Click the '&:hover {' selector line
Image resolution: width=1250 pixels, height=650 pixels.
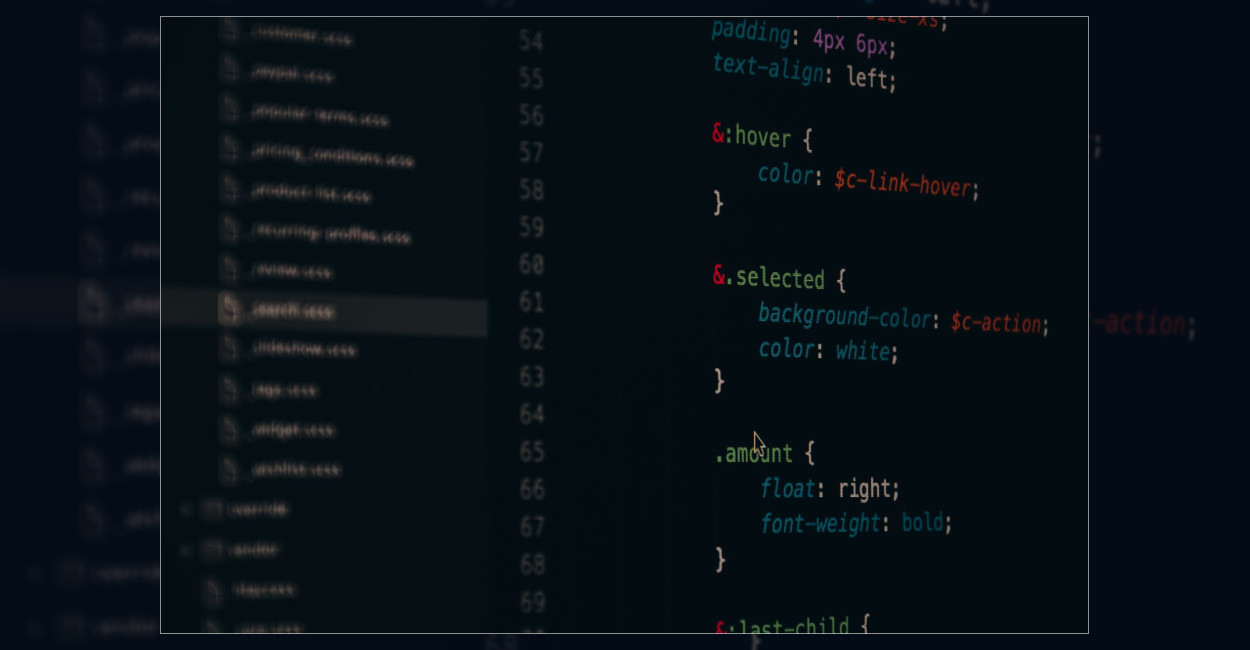pos(763,137)
